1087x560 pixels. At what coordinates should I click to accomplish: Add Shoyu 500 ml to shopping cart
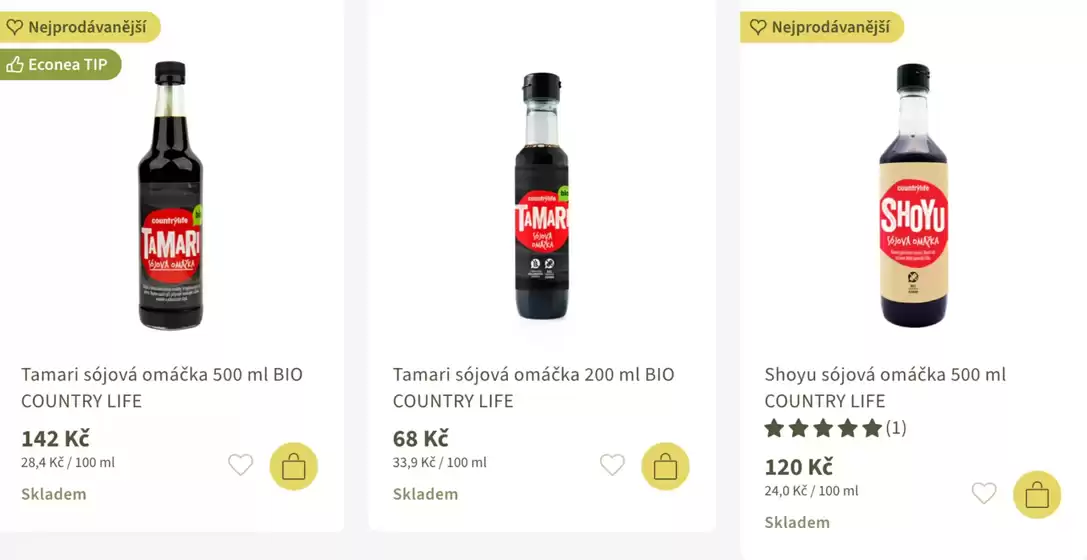pos(1037,494)
